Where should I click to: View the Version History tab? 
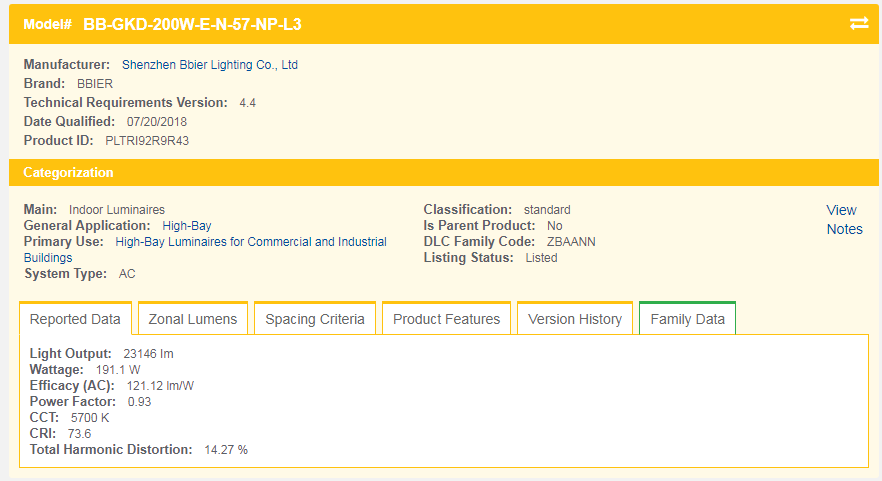tap(575, 319)
